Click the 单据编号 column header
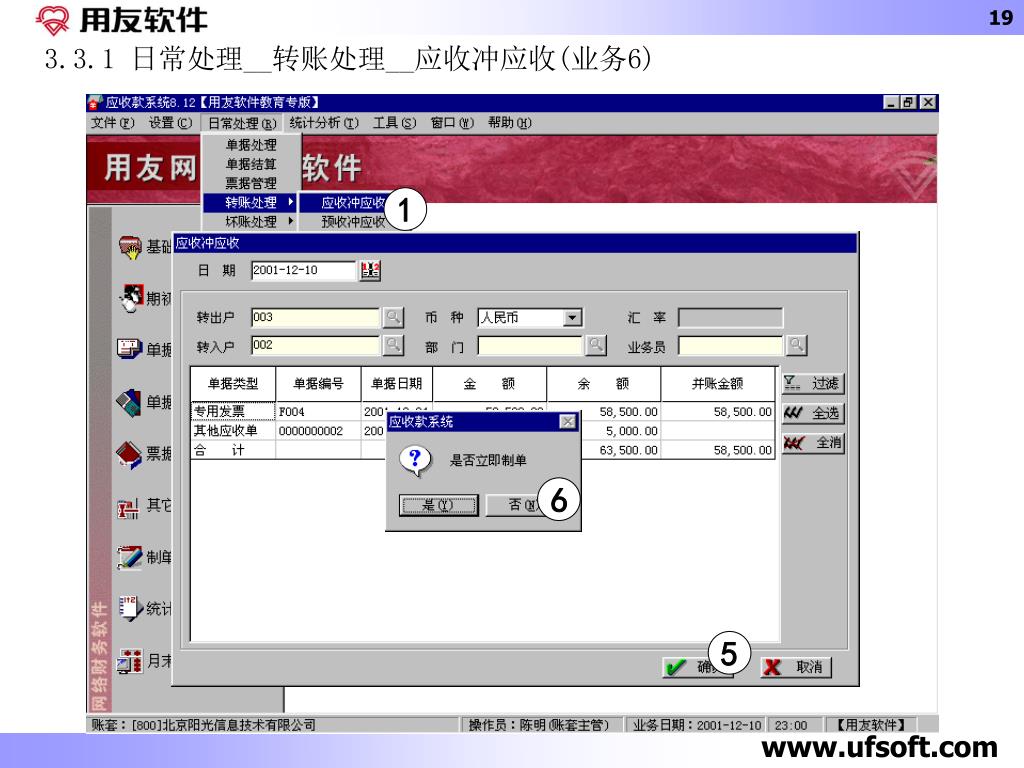 (x=318, y=384)
